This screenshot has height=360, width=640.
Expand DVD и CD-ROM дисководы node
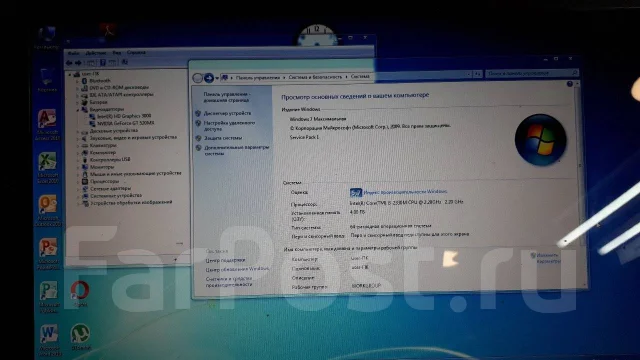[x=78, y=88]
